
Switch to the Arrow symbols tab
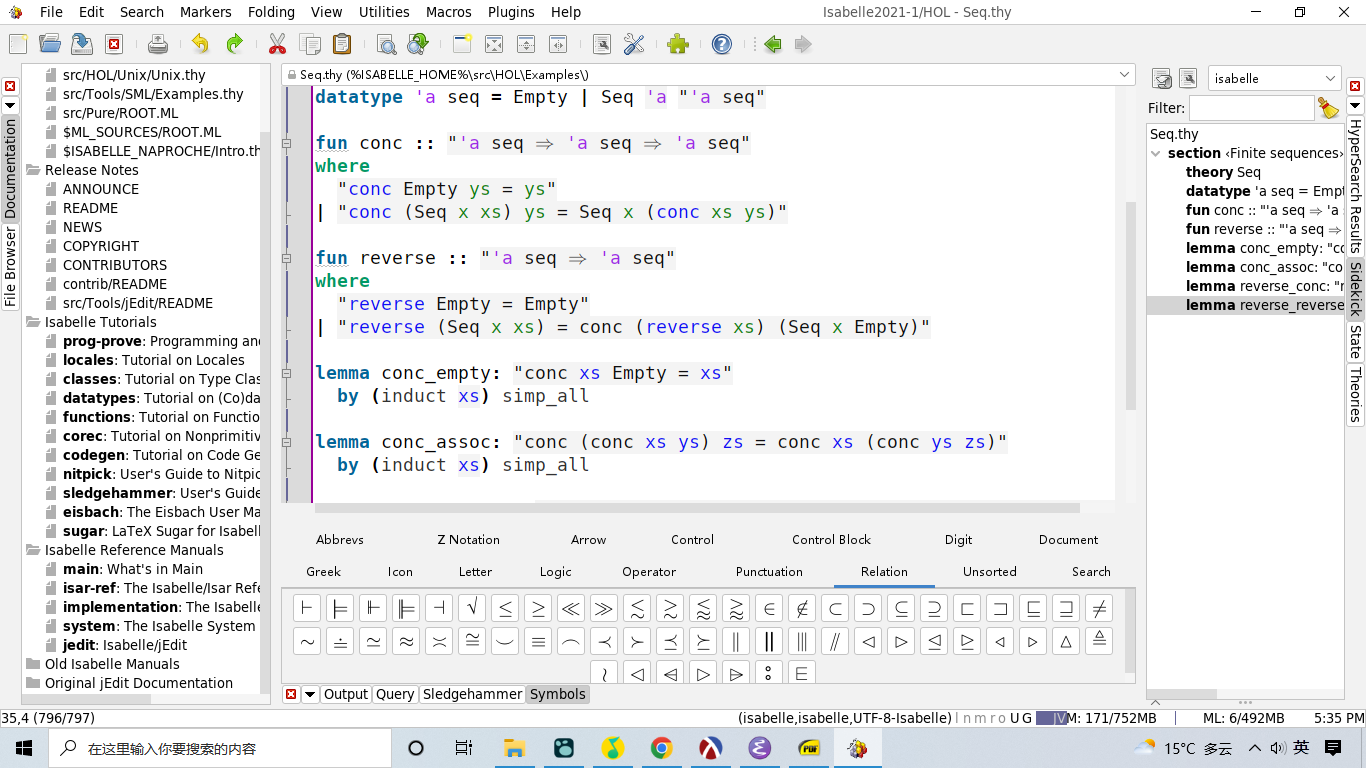coord(588,540)
